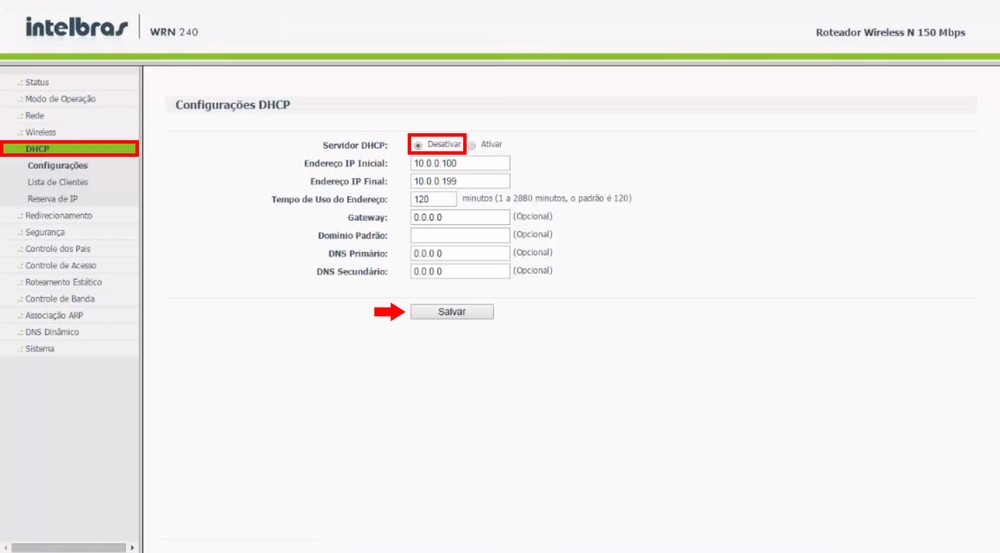Click the Salvar button
The width and height of the screenshot is (1000, 553).
(x=452, y=312)
